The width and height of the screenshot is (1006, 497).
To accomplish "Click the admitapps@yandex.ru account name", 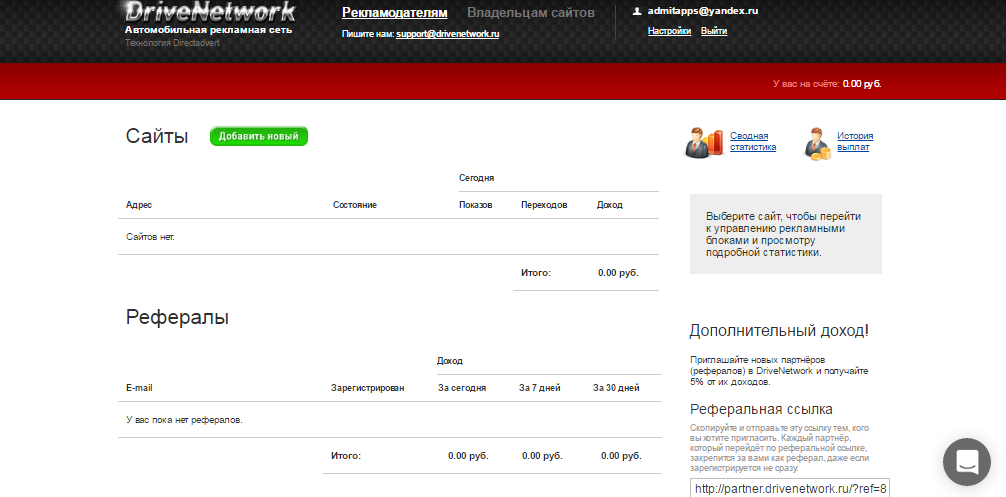I will (x=703, y=11).
